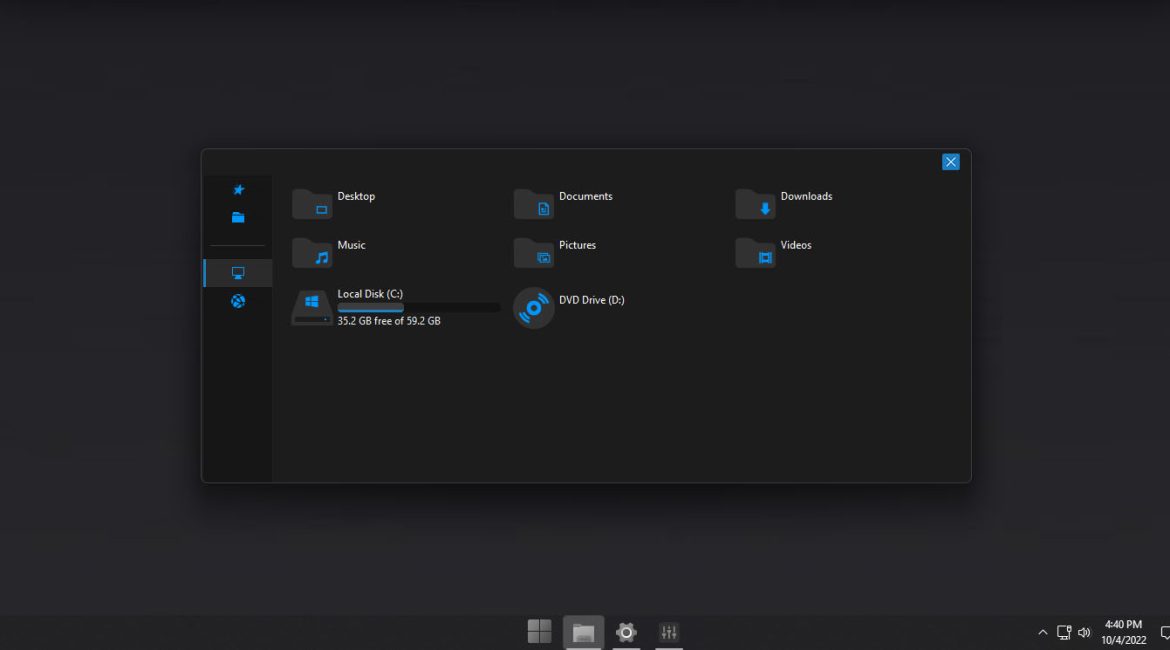Image resolution: width=1170 pixels, height=650 pixels.
Task: Select the Quick access star in sidebar
Action: [237, 189]
